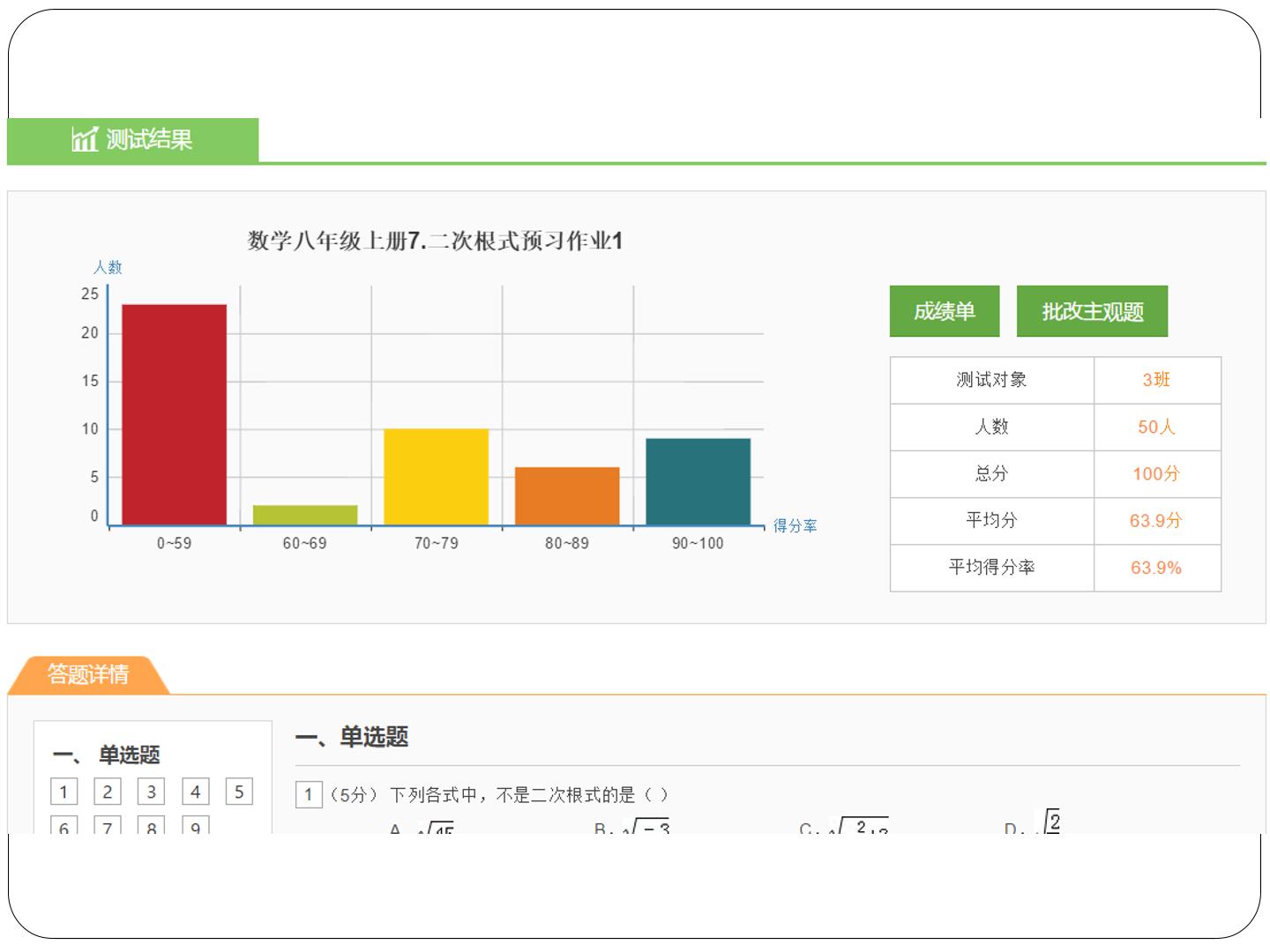Jump to question 3 in 单选题 list
The width and height of the screenshot is (1270, 952).
click(152, 792)
